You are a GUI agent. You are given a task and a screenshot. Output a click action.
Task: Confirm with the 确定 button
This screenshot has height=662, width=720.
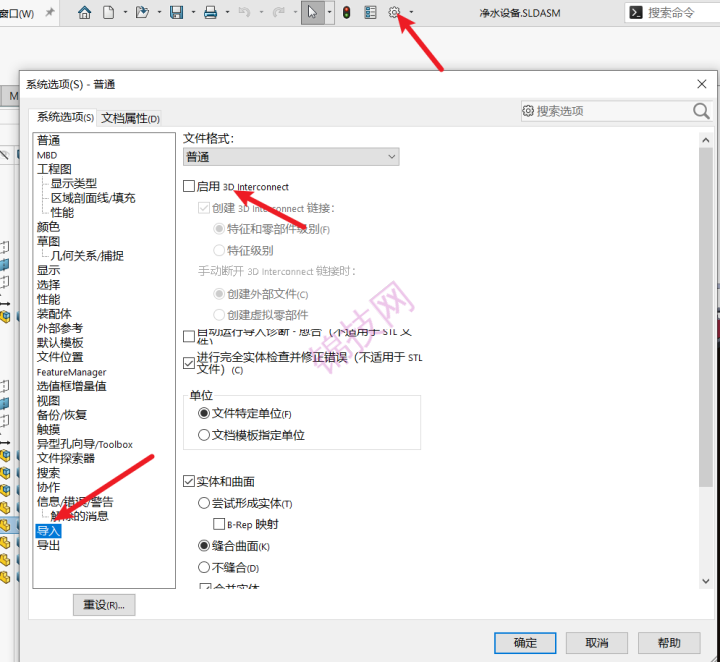click(525, 643)
